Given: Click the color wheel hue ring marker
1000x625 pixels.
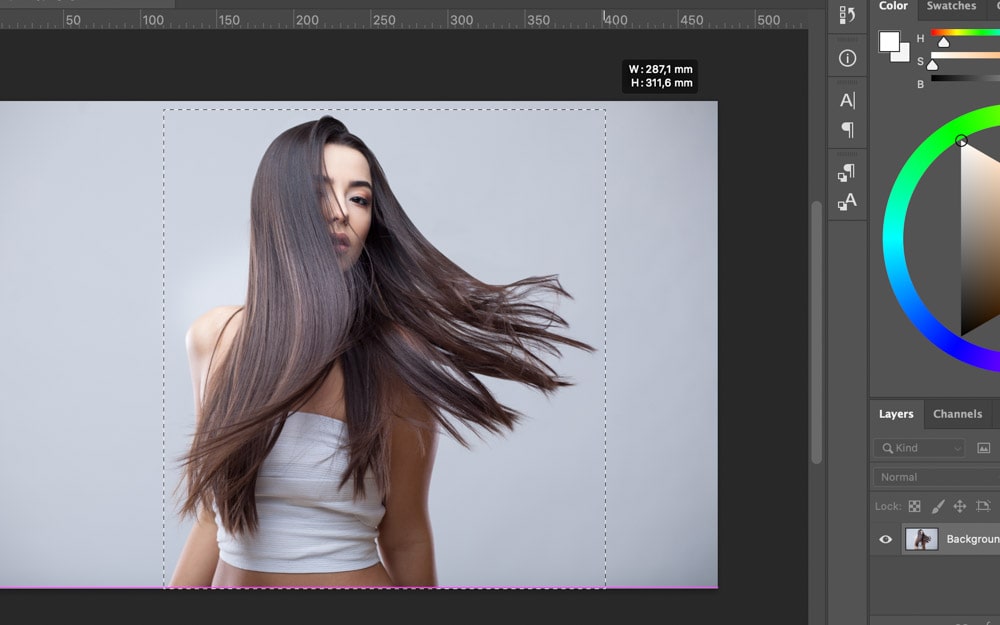Looking at the screenshot, I should tap(961, 140).
